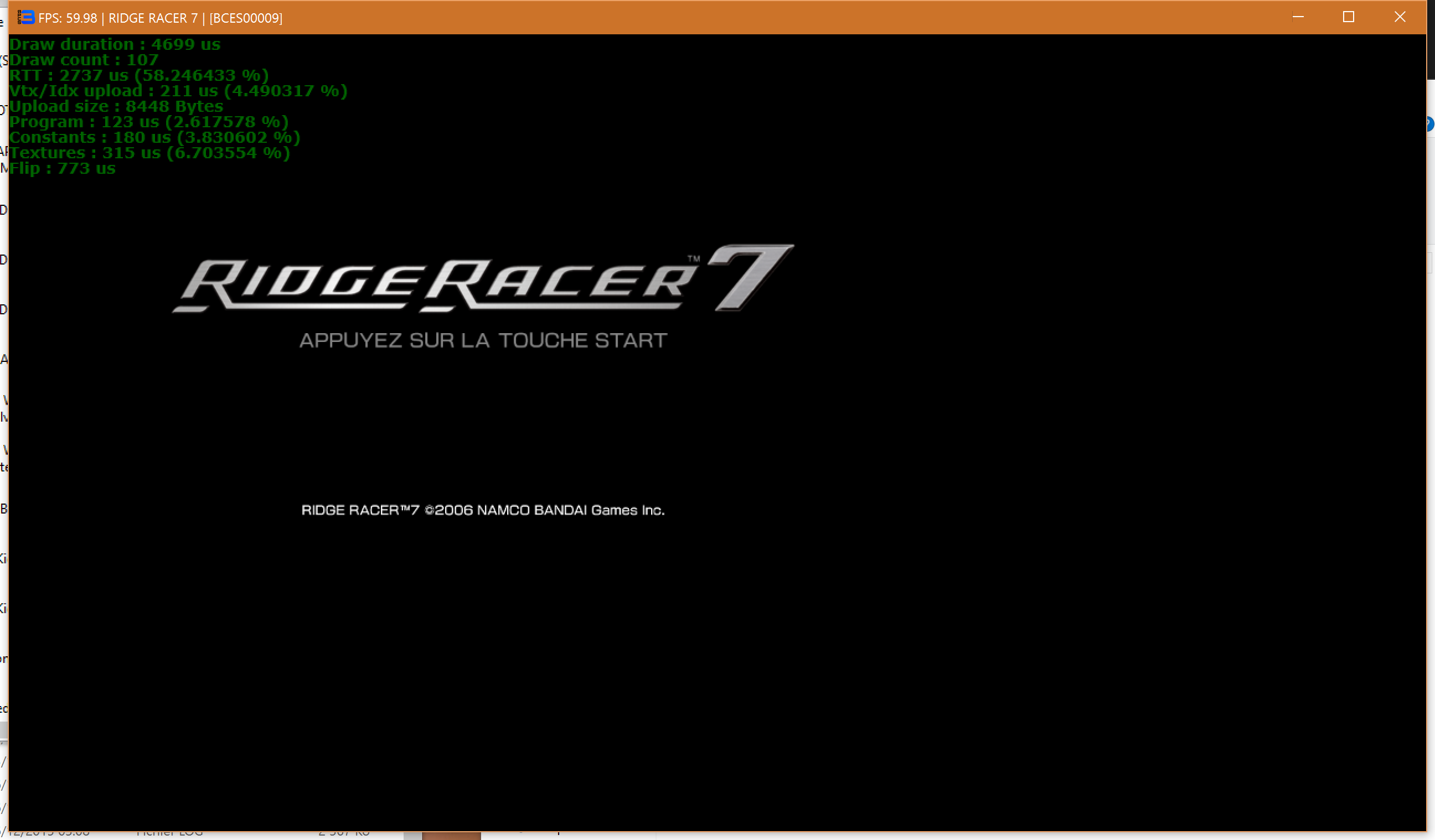This screenshot has width=1435, height=840.
Task: Click the 'Vtx/Idx upload' overlay line
Action: (x=178, y=91)
